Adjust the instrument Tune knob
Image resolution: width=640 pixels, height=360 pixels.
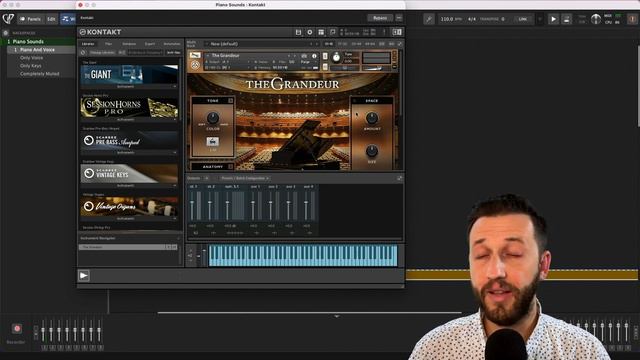(336, 58)
